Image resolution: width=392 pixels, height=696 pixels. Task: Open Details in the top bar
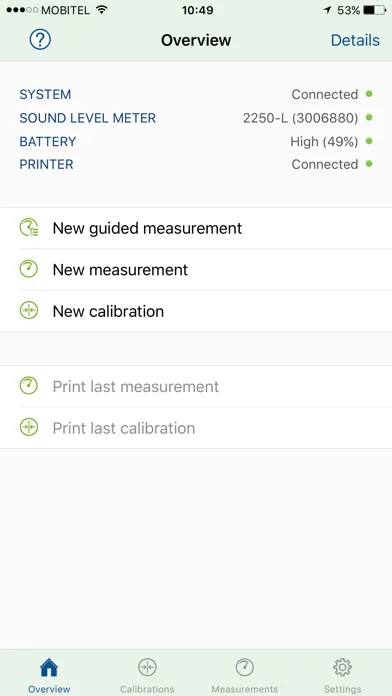click(355, 40)
